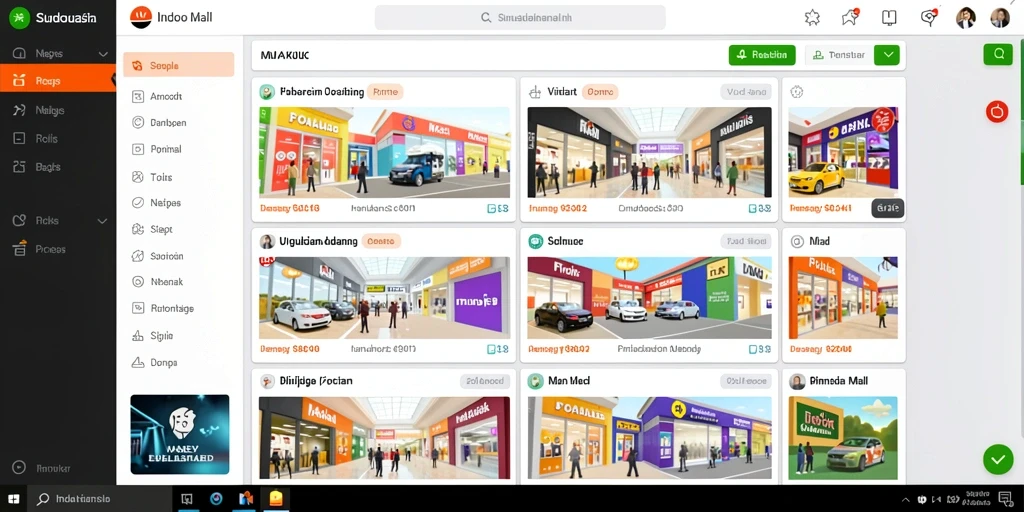Image resolution: width=1024 pixels, height=512 pixels.
Task: Open the Selnuoe mall parking thumbnail
Action: click(649, 298)
